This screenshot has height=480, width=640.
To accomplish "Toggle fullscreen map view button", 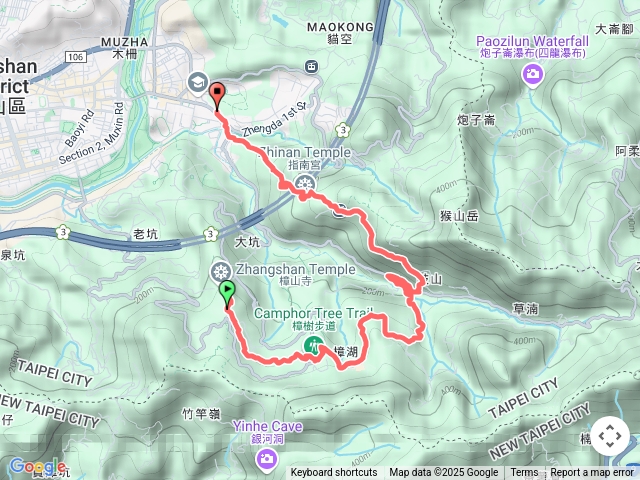I will coord(610,436).
